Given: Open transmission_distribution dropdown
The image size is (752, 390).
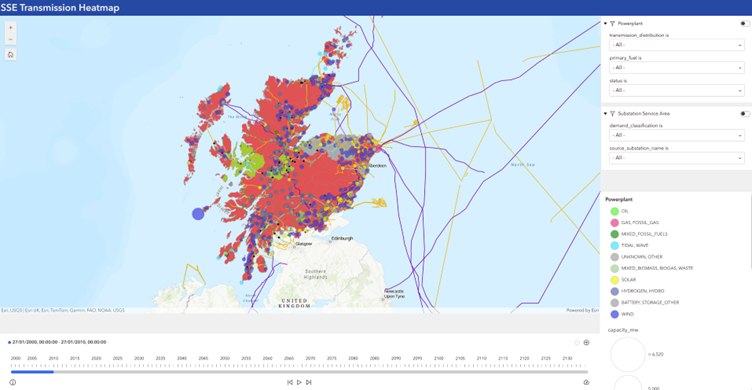Looking at the screenshot, I should point(677,45).
